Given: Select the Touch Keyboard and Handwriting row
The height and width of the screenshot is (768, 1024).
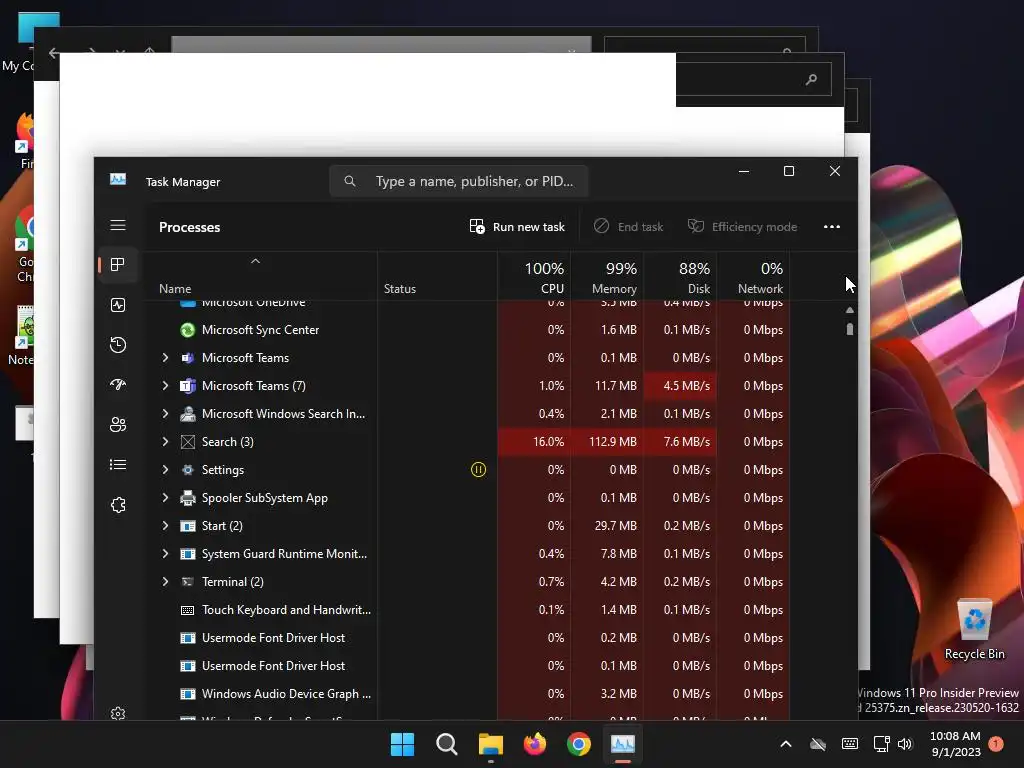Looking at the screenshot, I should 466,610.
